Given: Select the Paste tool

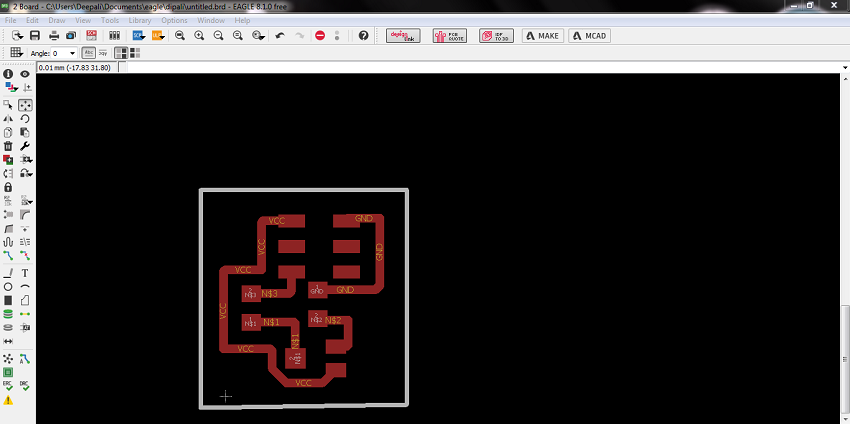Looking at the screenshot, I should click(x=25, y=132).
